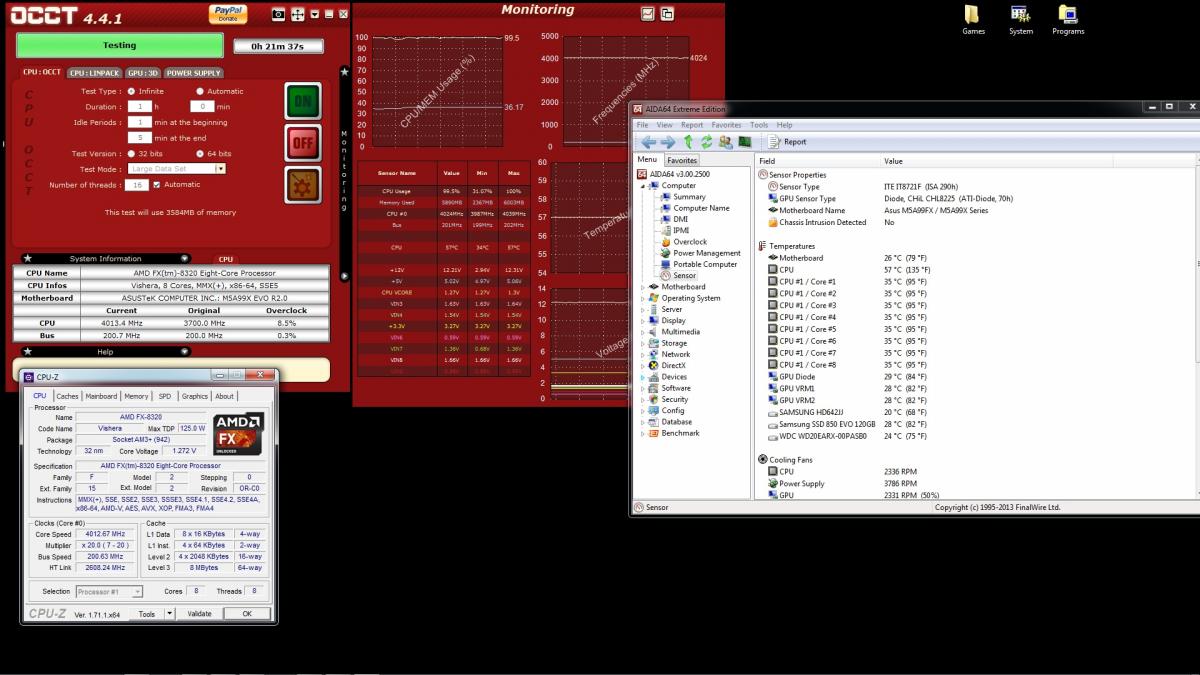This screenshot has height=675, width=1200.
Task: Switch to the CPU:LINPACK tab in OCCT
Action: click(95, 73)
